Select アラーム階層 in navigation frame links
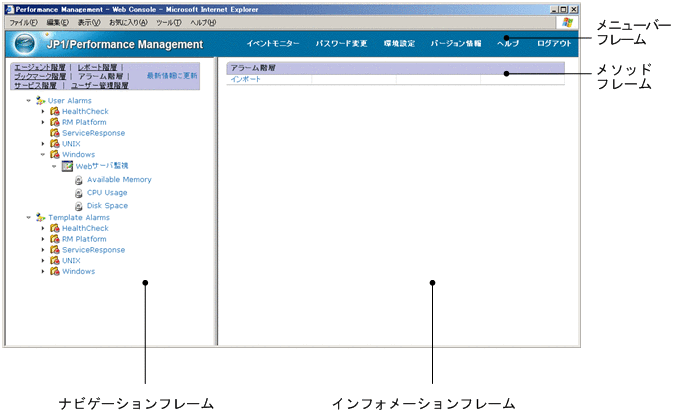Screen dimensions: 673x416 pos(100,76)
